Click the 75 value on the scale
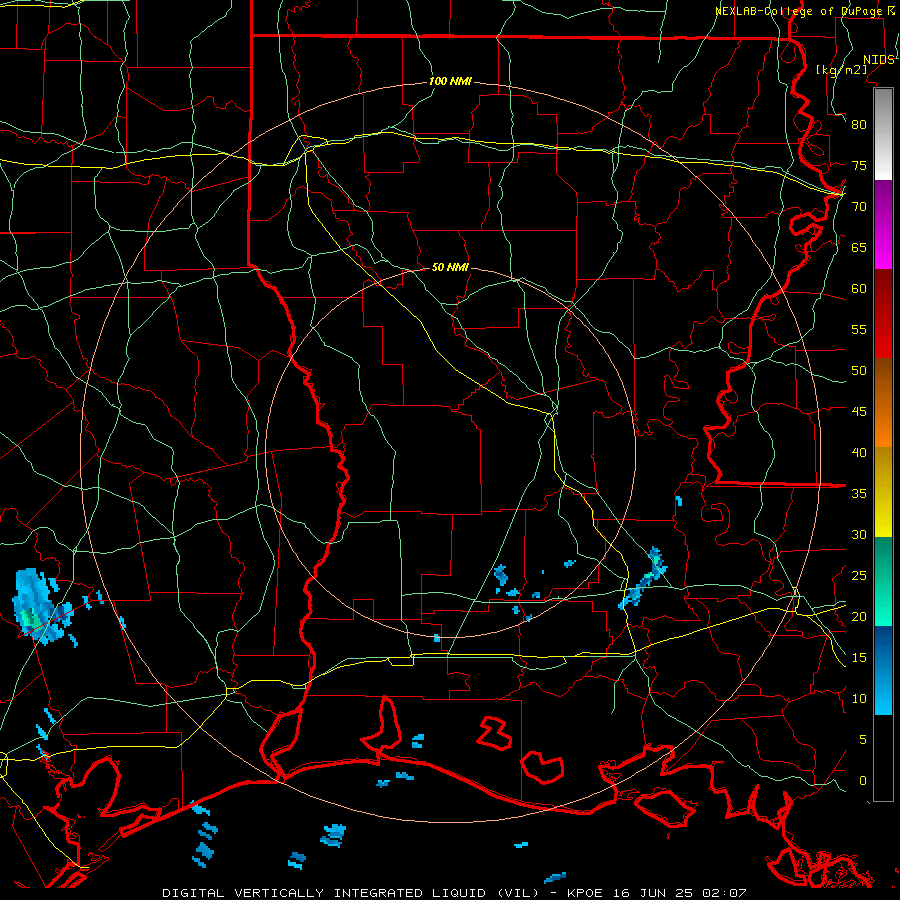900x900 pixels. tap(859, 165)
